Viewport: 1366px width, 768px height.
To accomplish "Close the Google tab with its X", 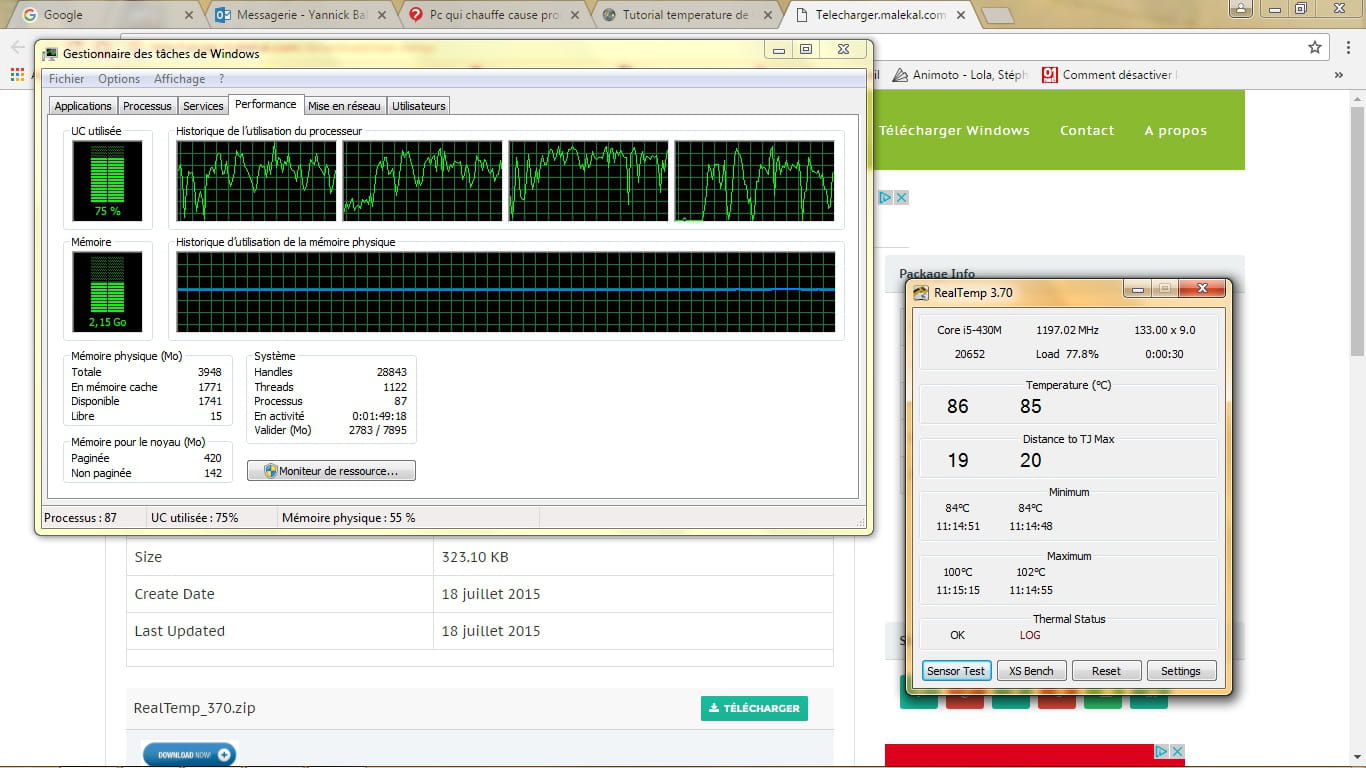I will coord(190,15).
